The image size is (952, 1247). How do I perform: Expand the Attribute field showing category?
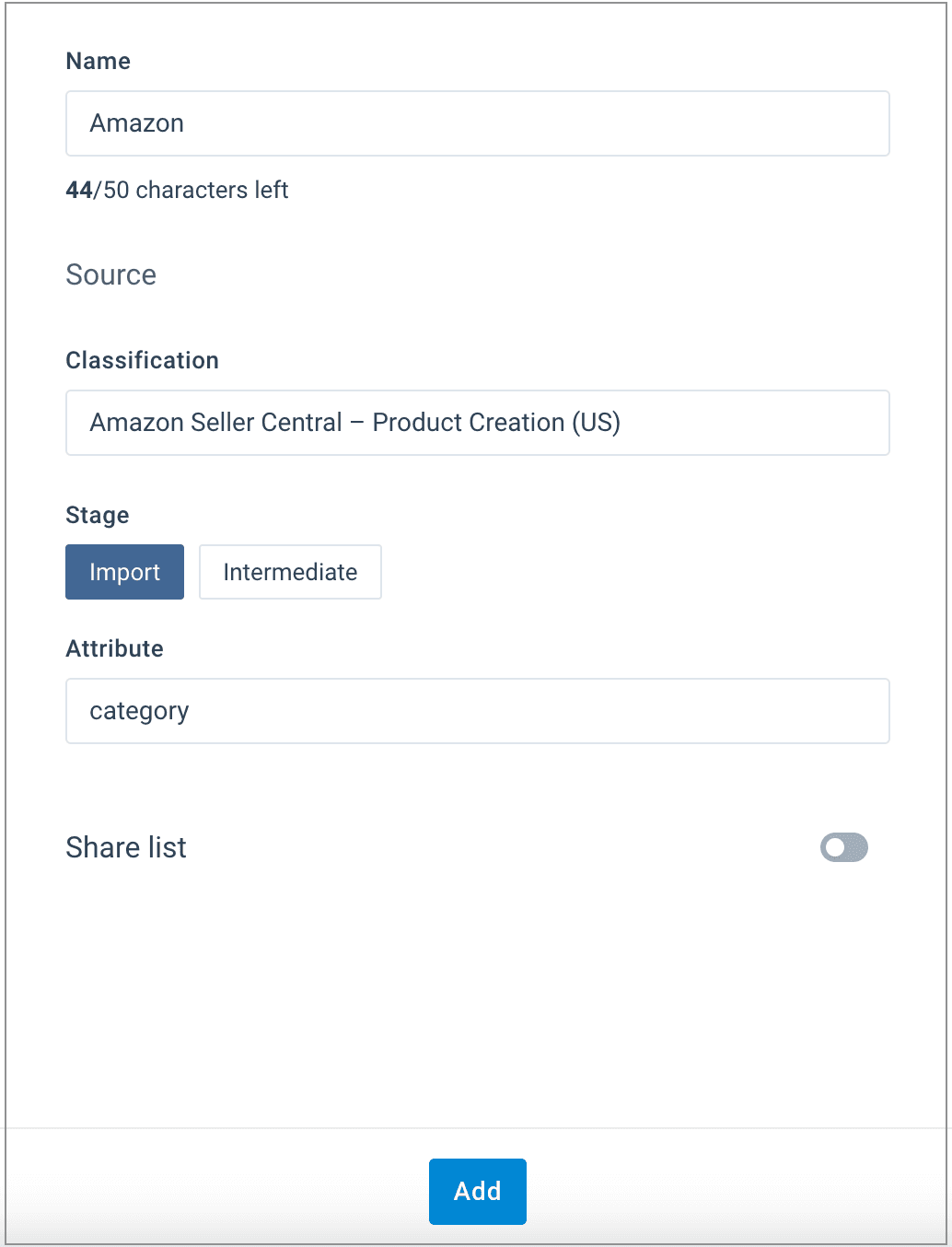[477, 711]
